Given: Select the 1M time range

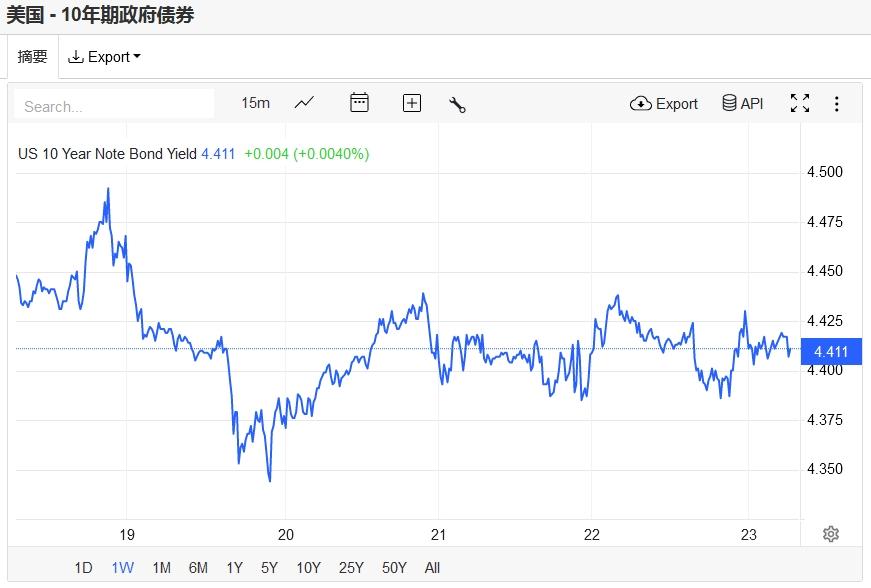Looking at the screenshot, I should (x=161, y=568).
